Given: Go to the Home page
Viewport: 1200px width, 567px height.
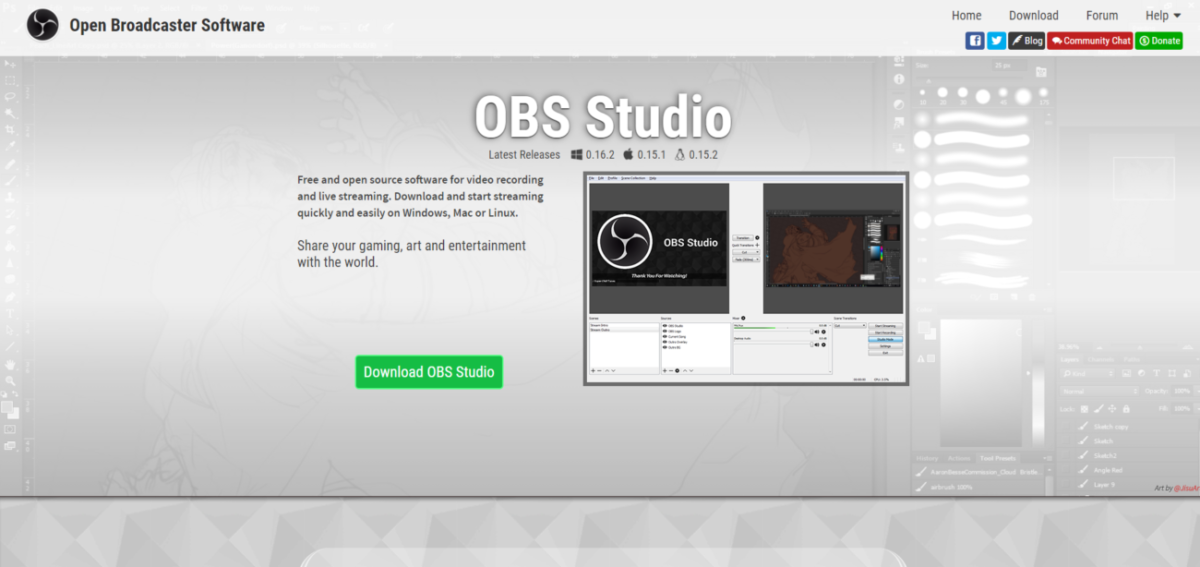Looking at the screenshot, I should pyautogui.click(x=966, y=15).
